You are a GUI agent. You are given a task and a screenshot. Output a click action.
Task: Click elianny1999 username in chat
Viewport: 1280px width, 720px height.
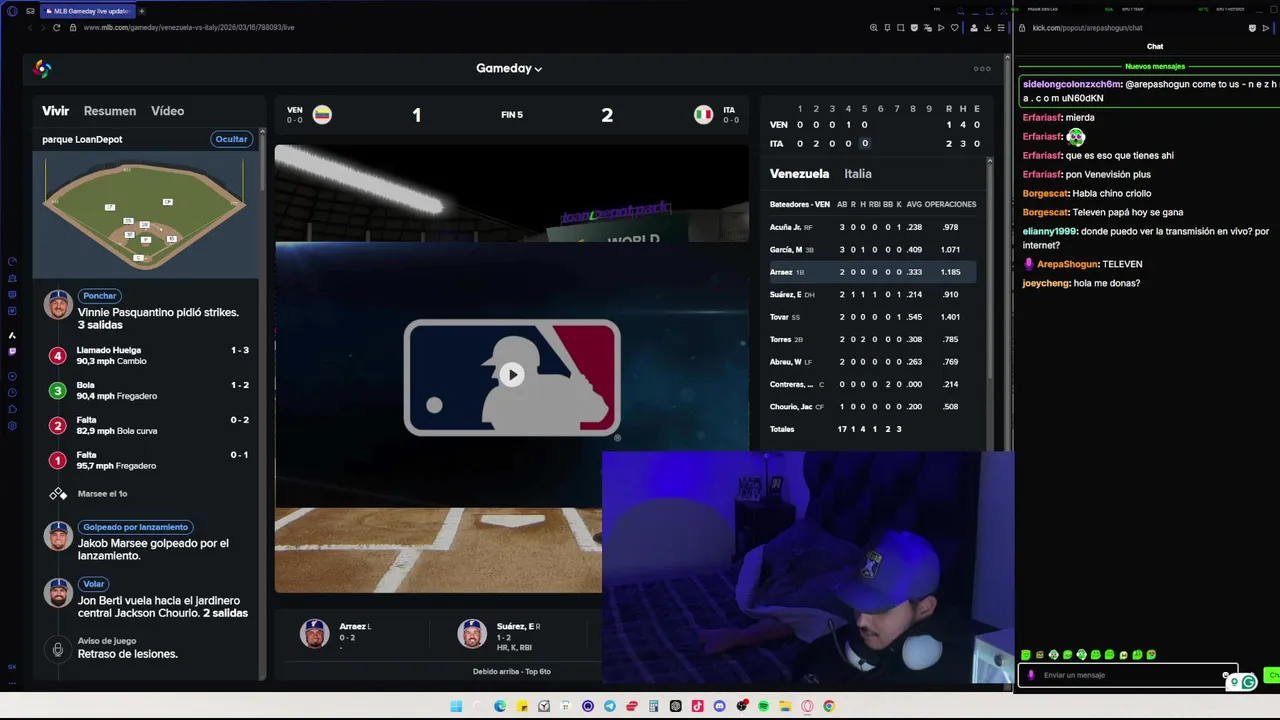click(x=1049, y=231)
